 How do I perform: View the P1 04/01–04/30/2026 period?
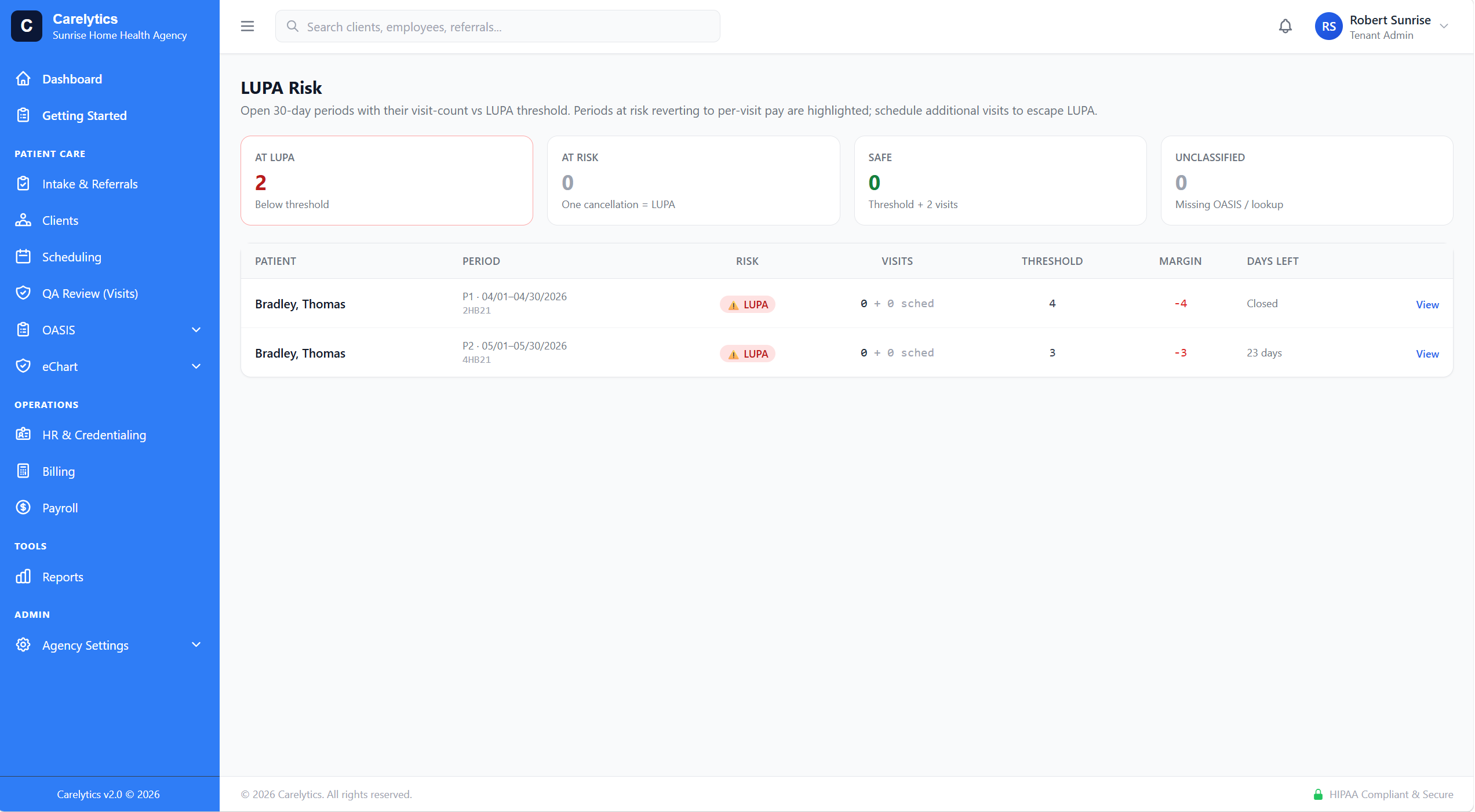coord(1427,304)
